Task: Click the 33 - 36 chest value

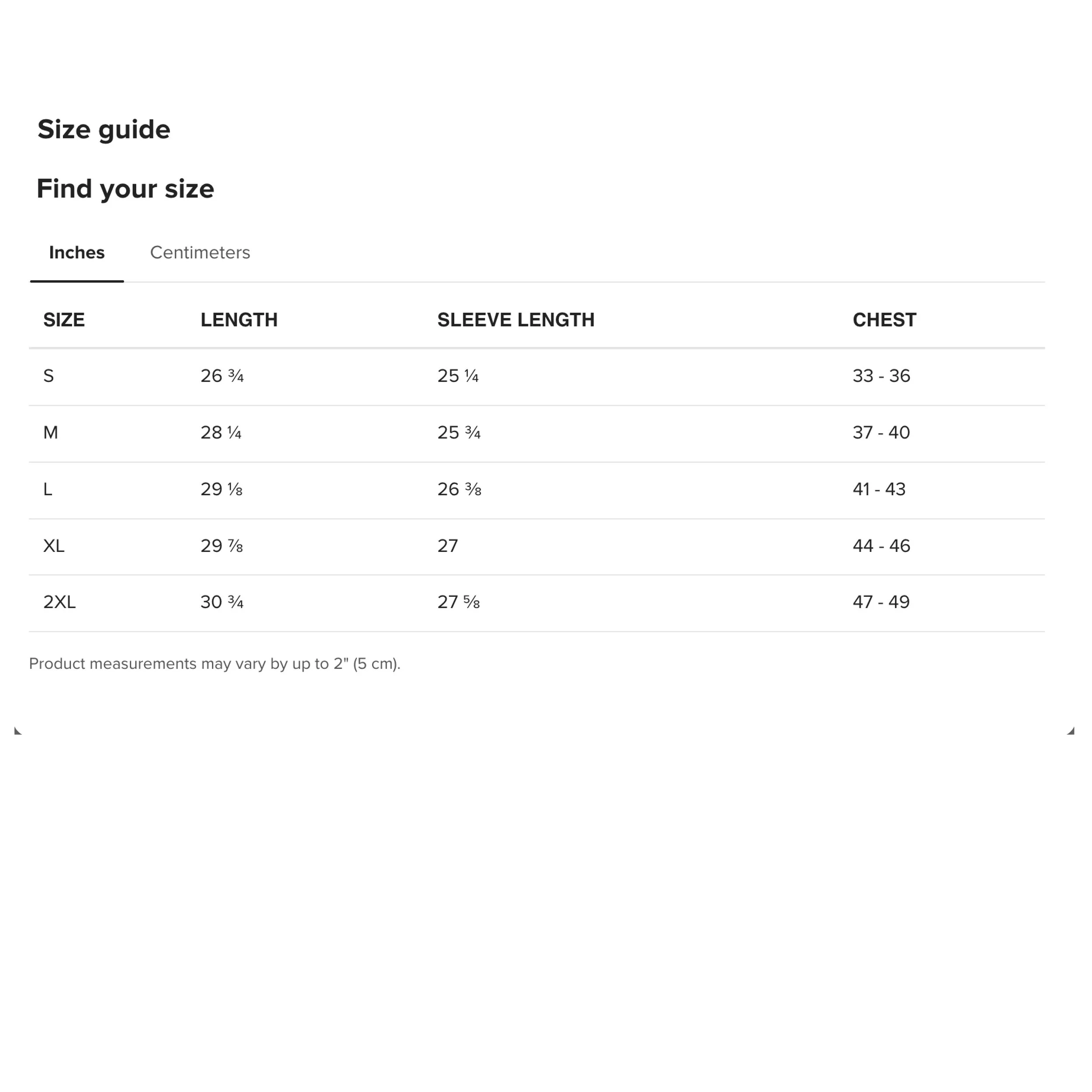Action: tap(881, 376)
